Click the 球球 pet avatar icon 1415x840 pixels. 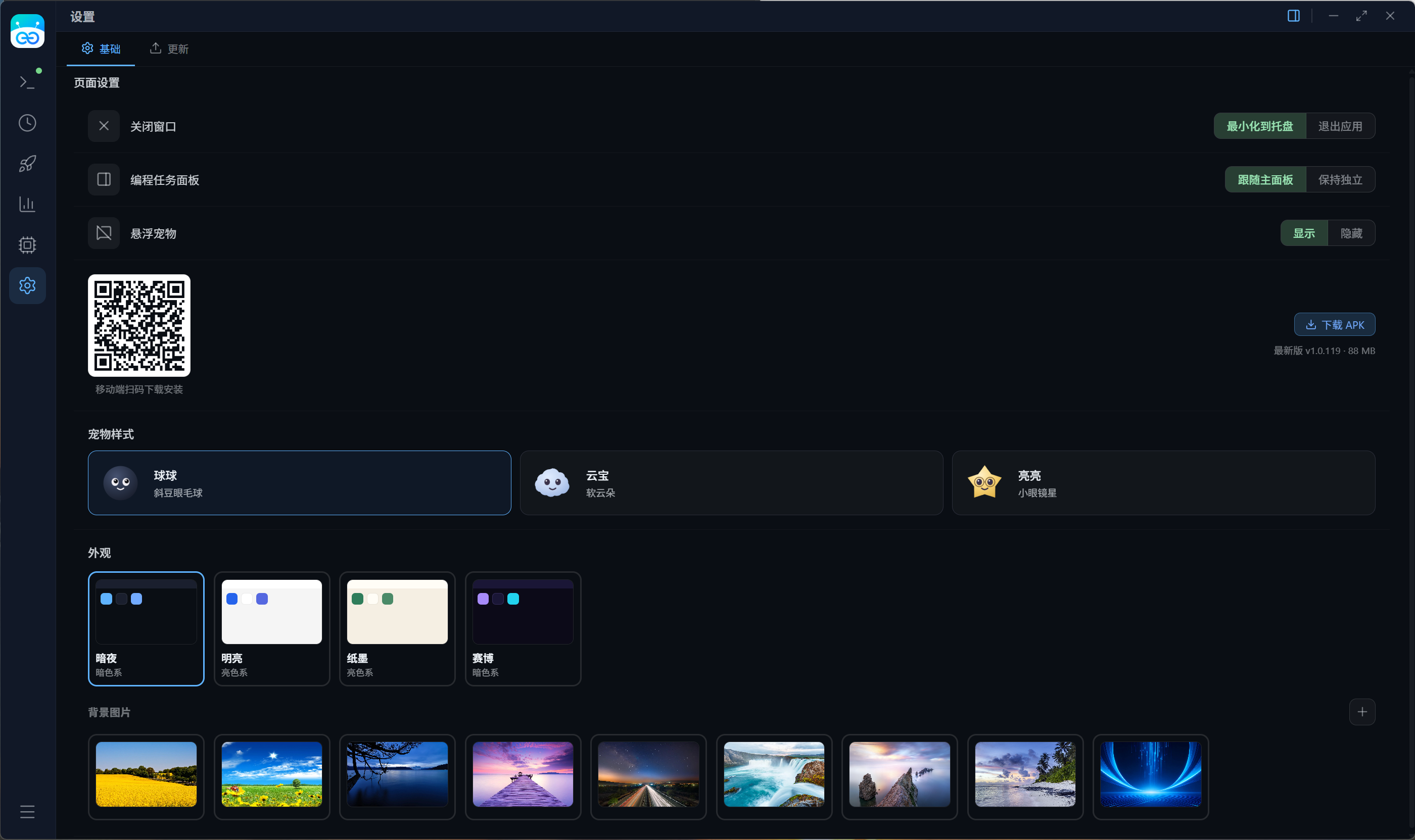pos(120,483)
